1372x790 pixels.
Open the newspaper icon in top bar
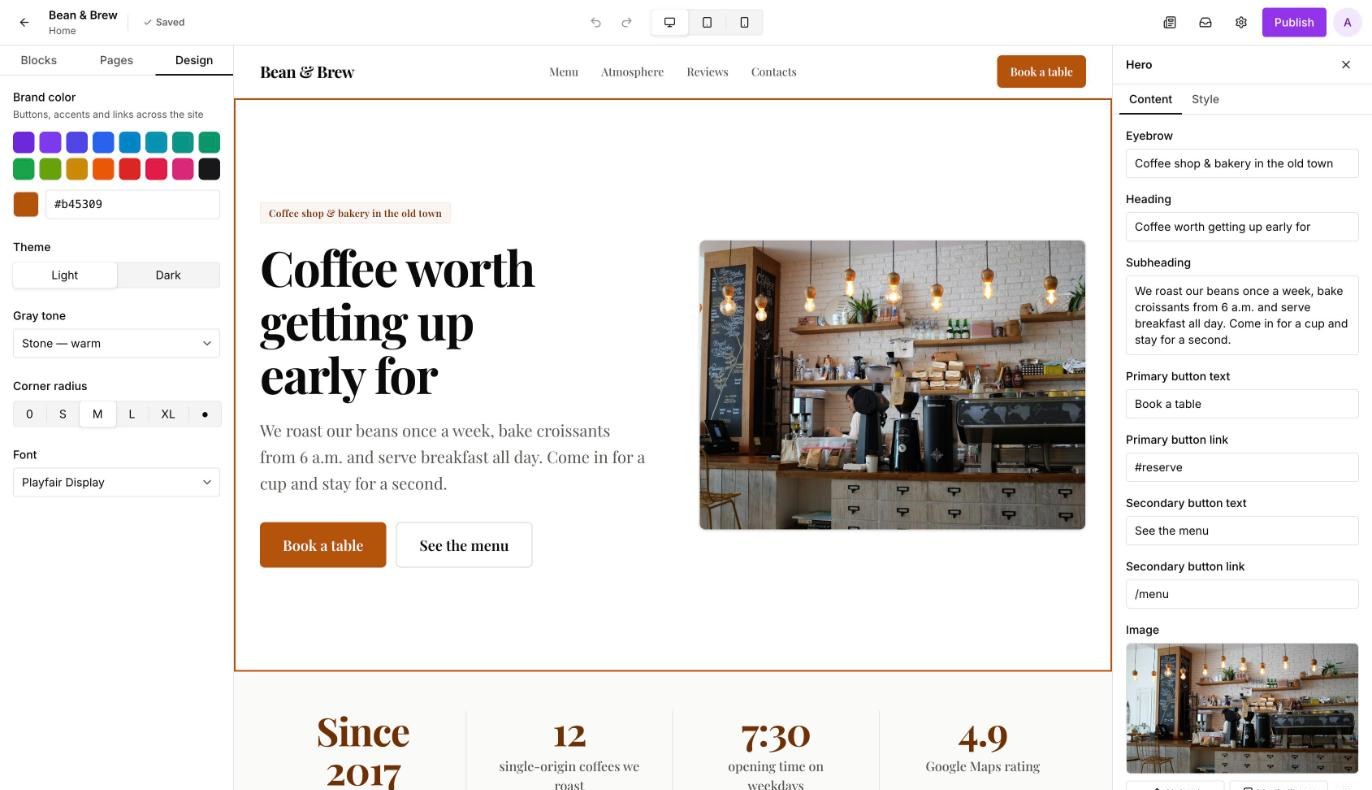coord(1170,22)
